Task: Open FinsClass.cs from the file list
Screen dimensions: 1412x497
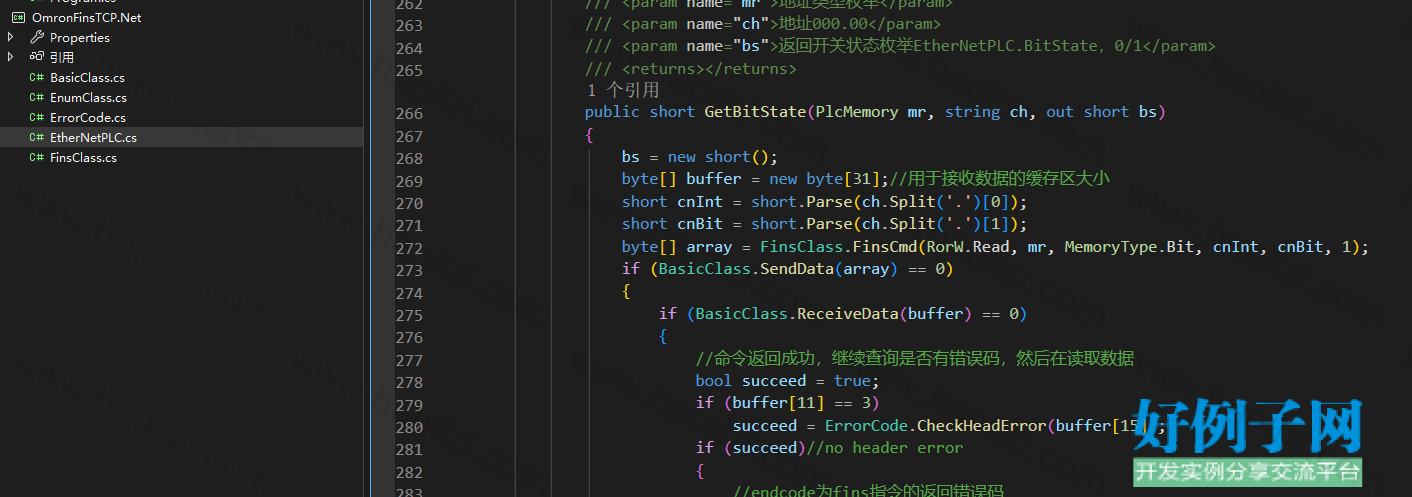Action: coord(83,157)
